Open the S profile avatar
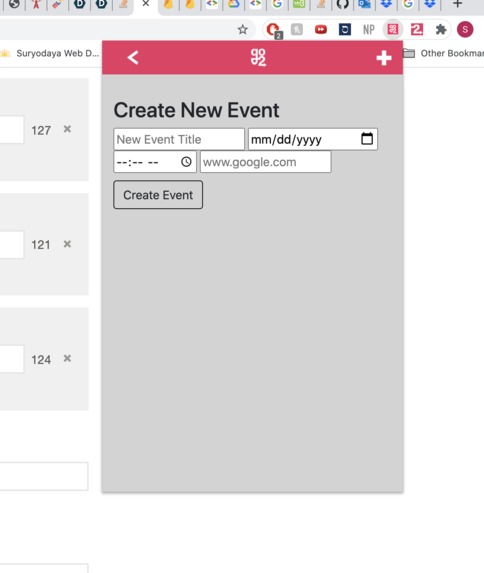The width and height of the screenshot is (484, 573). click(465, 30)
